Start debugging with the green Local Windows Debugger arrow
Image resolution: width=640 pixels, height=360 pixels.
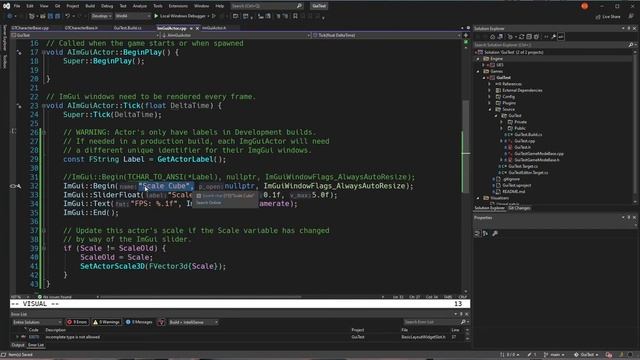(x=156, y=16)
